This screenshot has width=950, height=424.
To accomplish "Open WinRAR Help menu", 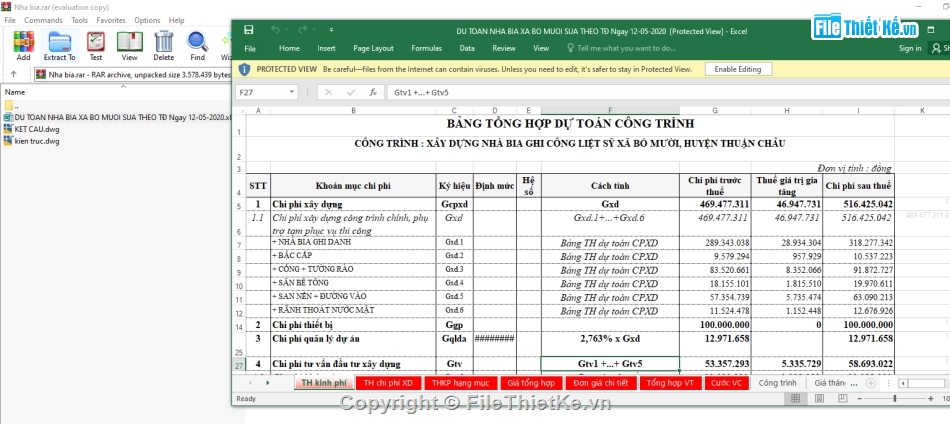I will (176, 20).
